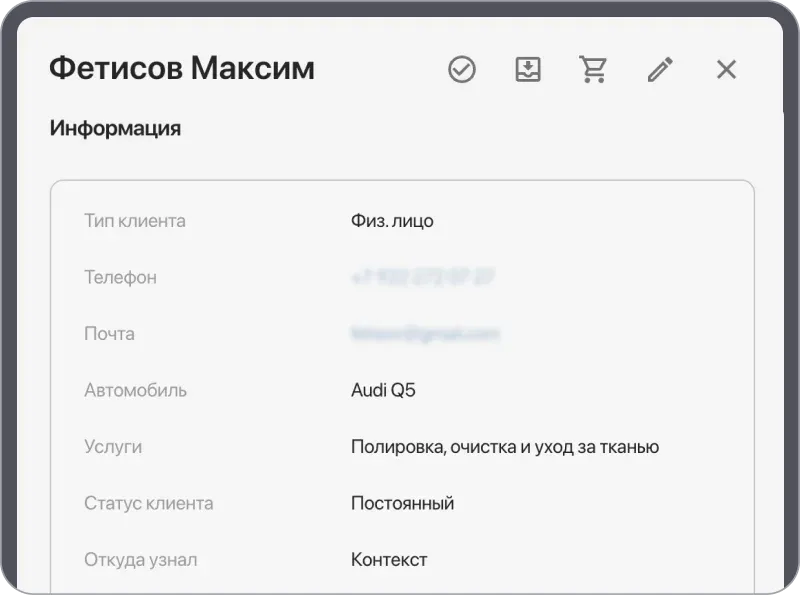This screenshot has height=595, width=800.
Task: Open client orders via the cart icon
Action: pyautogui.click(x=594, y=69)
